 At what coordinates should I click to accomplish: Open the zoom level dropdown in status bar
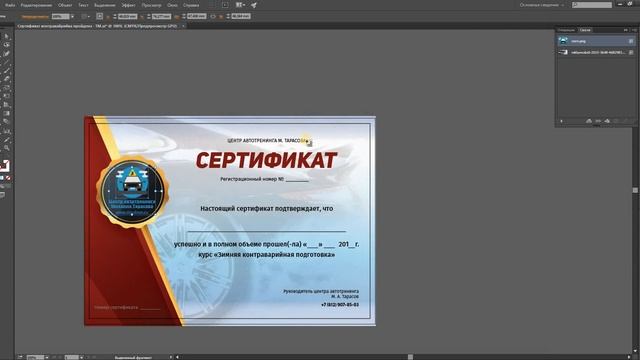click(47, 358)
